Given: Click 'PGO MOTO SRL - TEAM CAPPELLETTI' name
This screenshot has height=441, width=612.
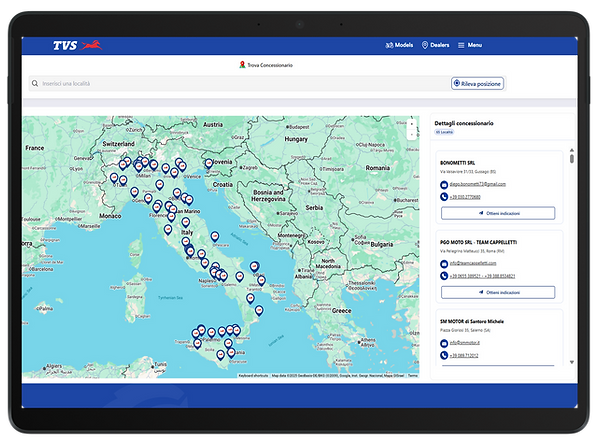Looking at the screenshot, I should tap(479, 242).
